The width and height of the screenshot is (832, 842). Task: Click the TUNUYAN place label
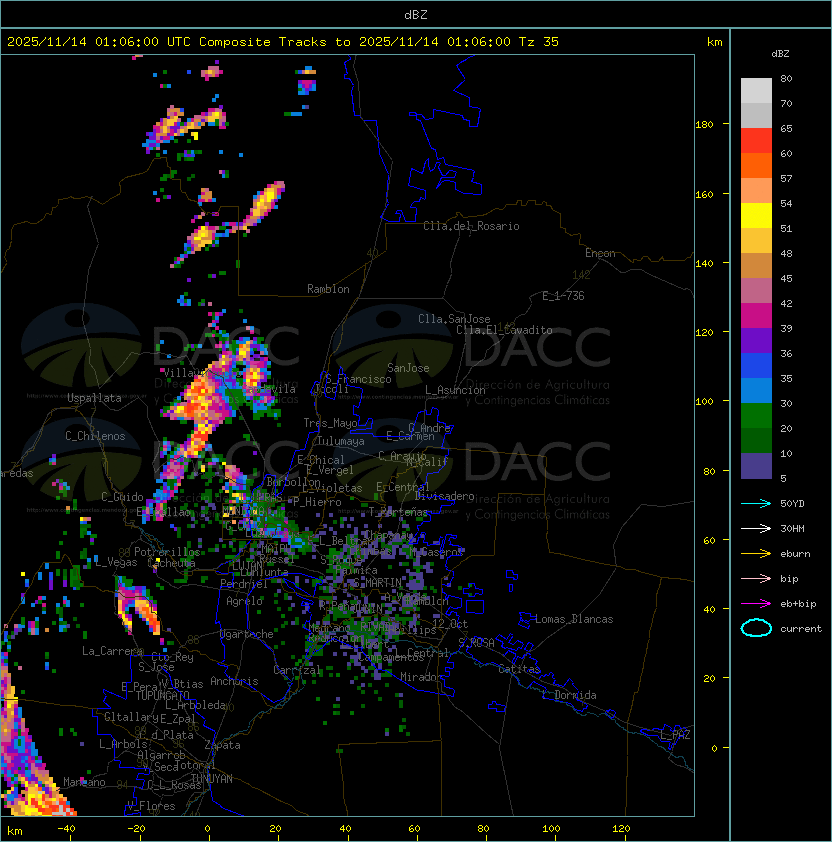click(x=212, y=779)
